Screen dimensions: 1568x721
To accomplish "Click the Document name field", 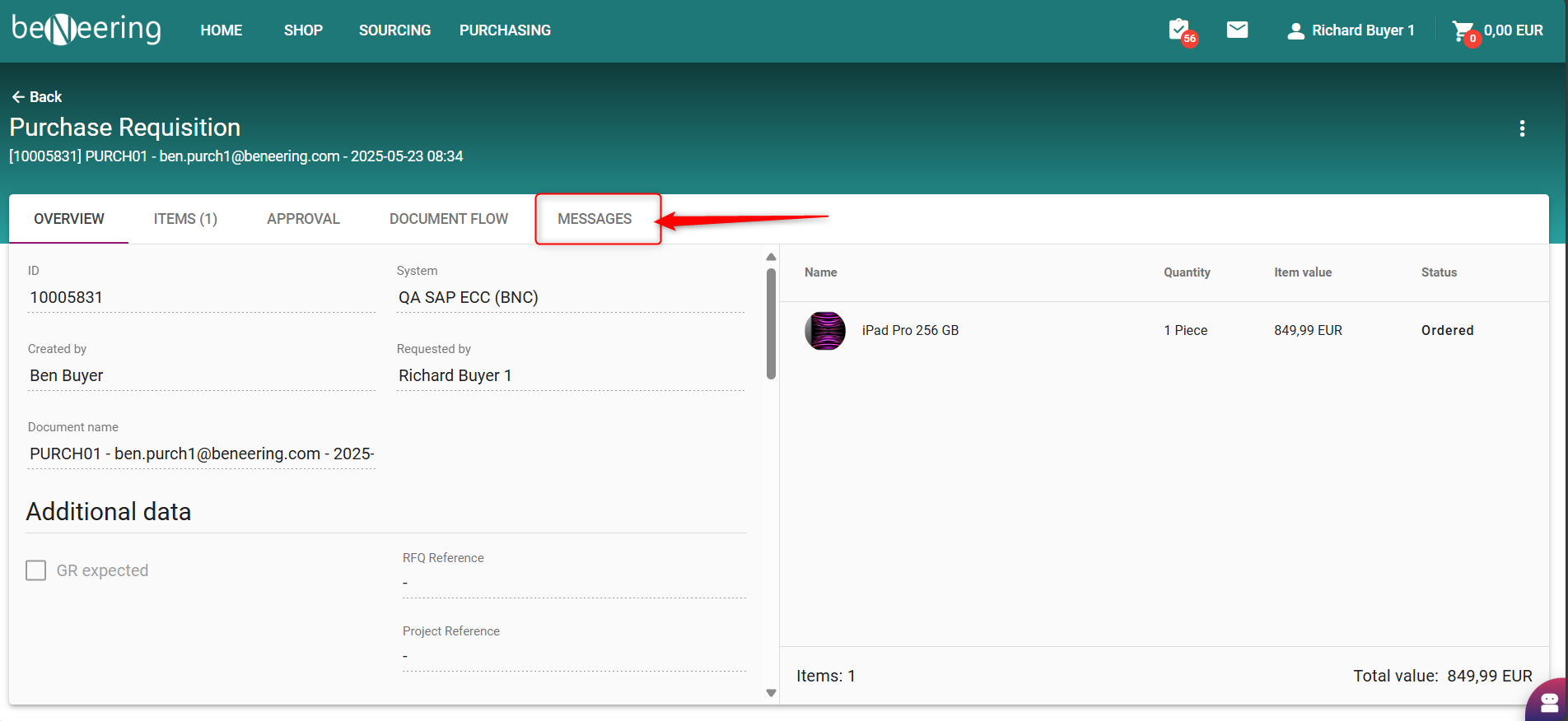I will tap(202, 454).
